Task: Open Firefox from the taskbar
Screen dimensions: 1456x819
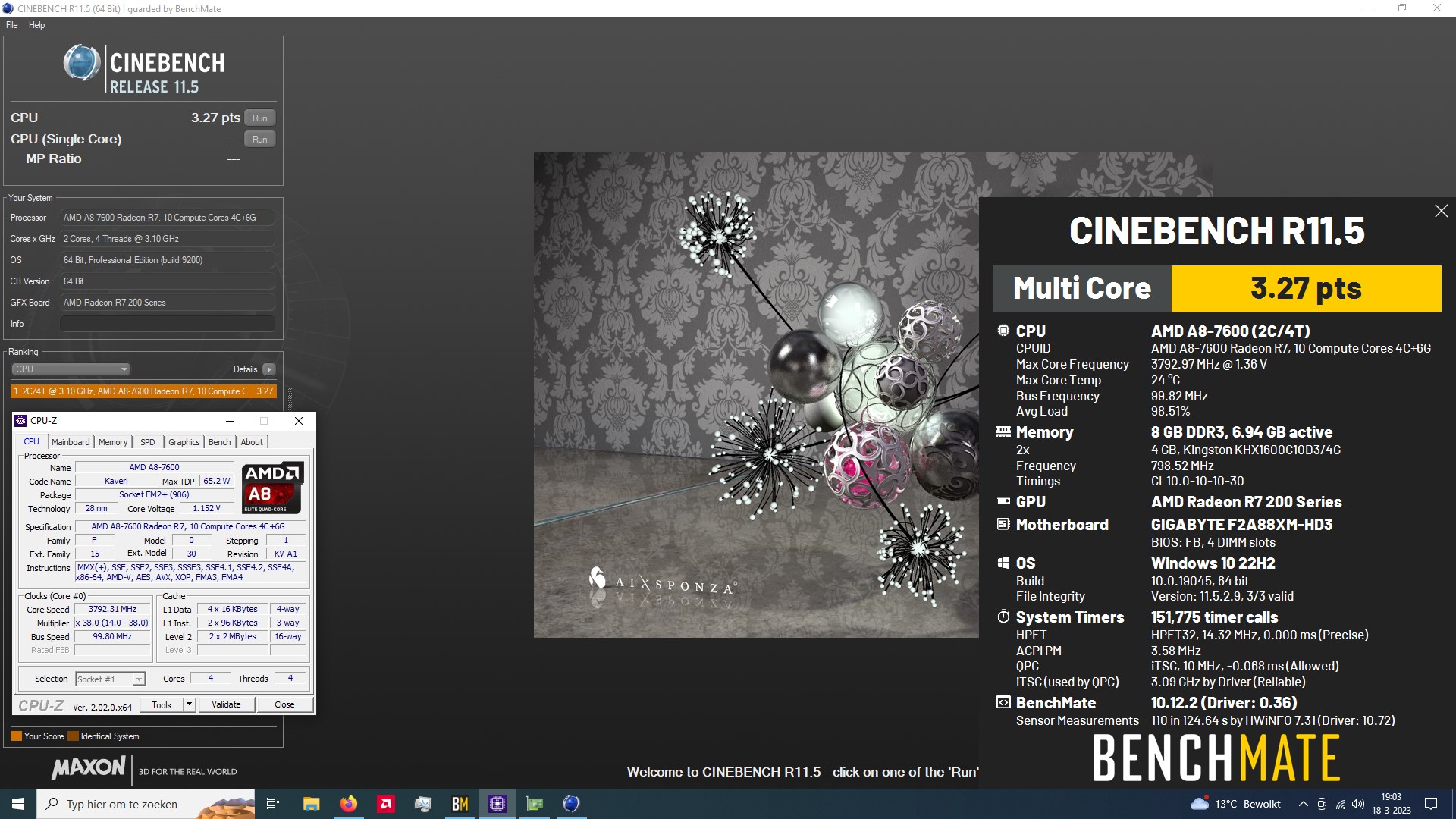Action: pyautogui.click(x=349, y=804)
